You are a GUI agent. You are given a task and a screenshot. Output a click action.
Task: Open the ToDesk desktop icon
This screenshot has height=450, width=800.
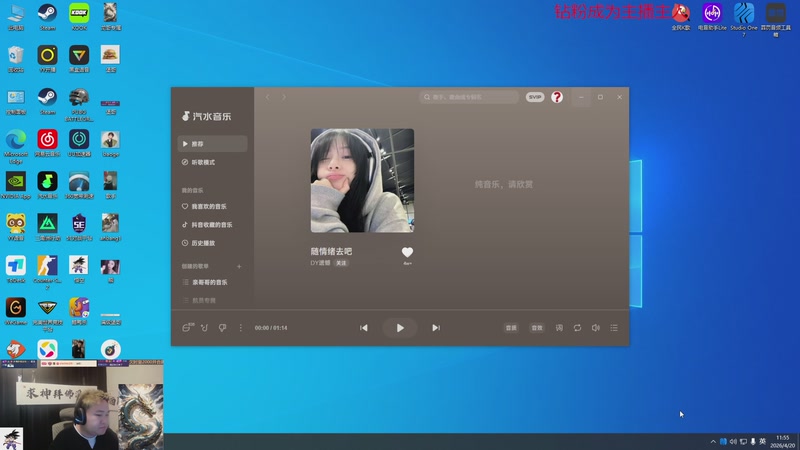tap(16, 269)
